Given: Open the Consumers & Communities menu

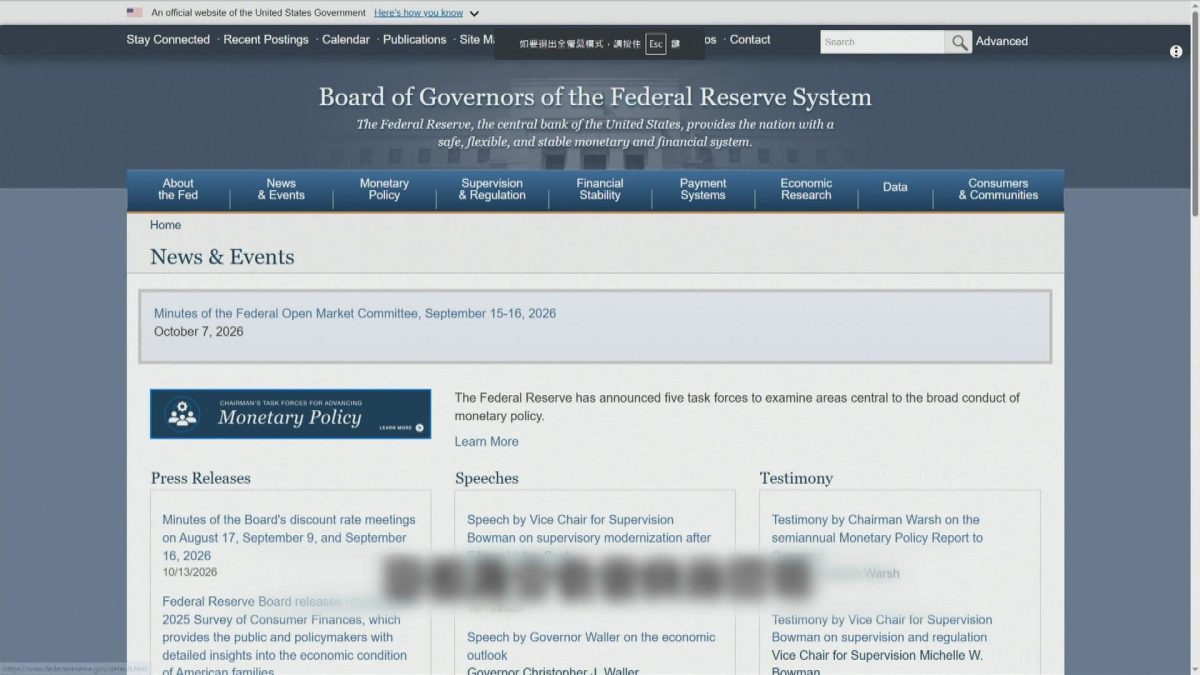Looking at the screenshot, I should pos(998,189).
